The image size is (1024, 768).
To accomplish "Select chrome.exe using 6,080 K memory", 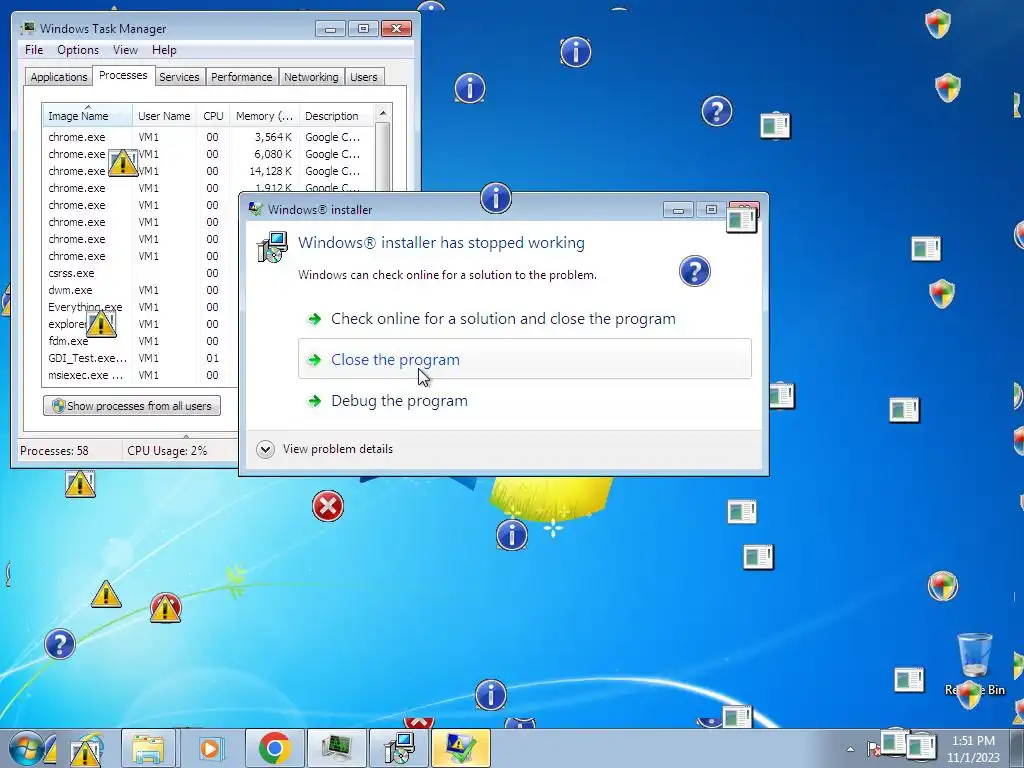I will pos(209,154).
